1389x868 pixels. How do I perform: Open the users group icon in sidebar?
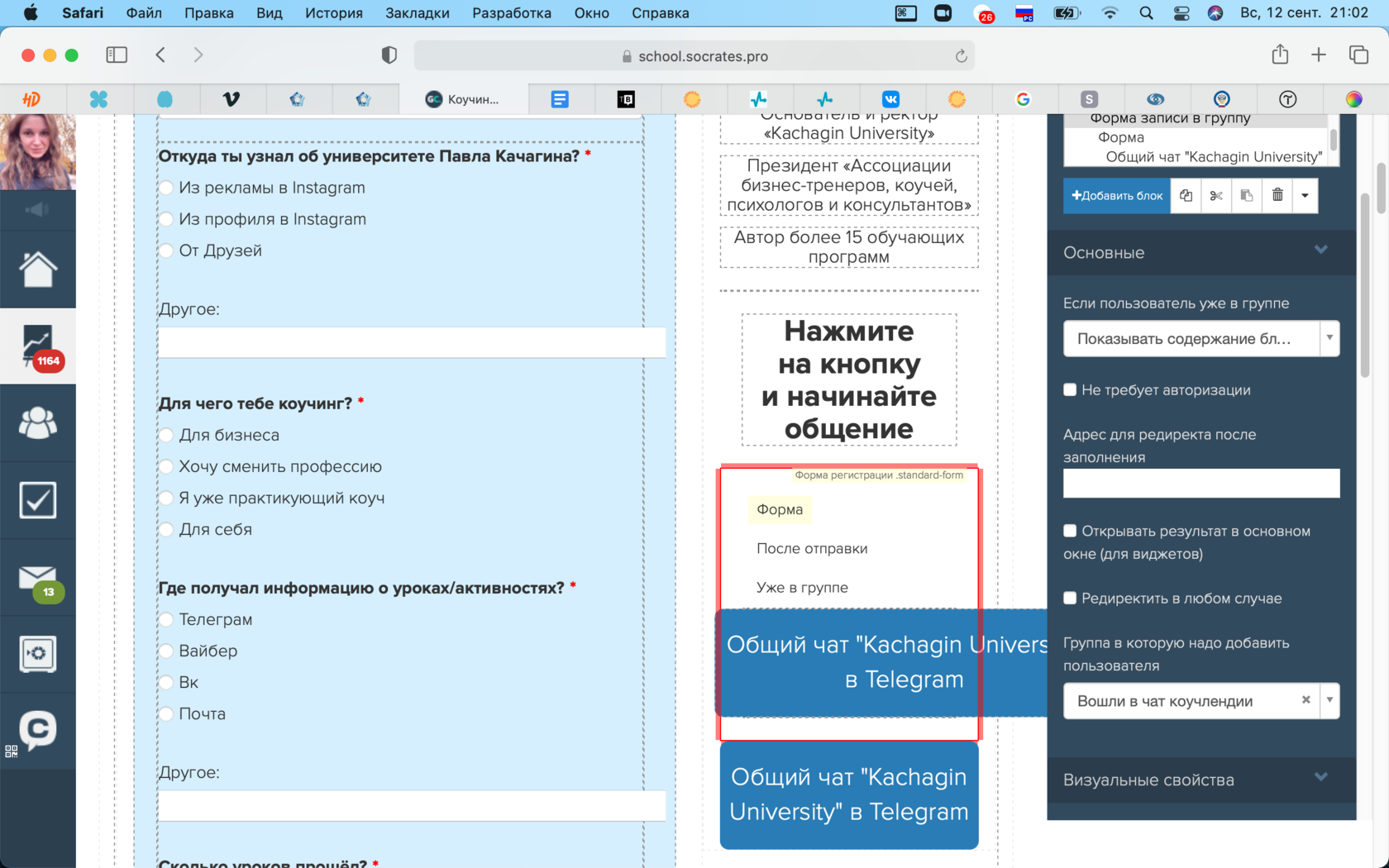pyautogui.click(x=38, y=422)
